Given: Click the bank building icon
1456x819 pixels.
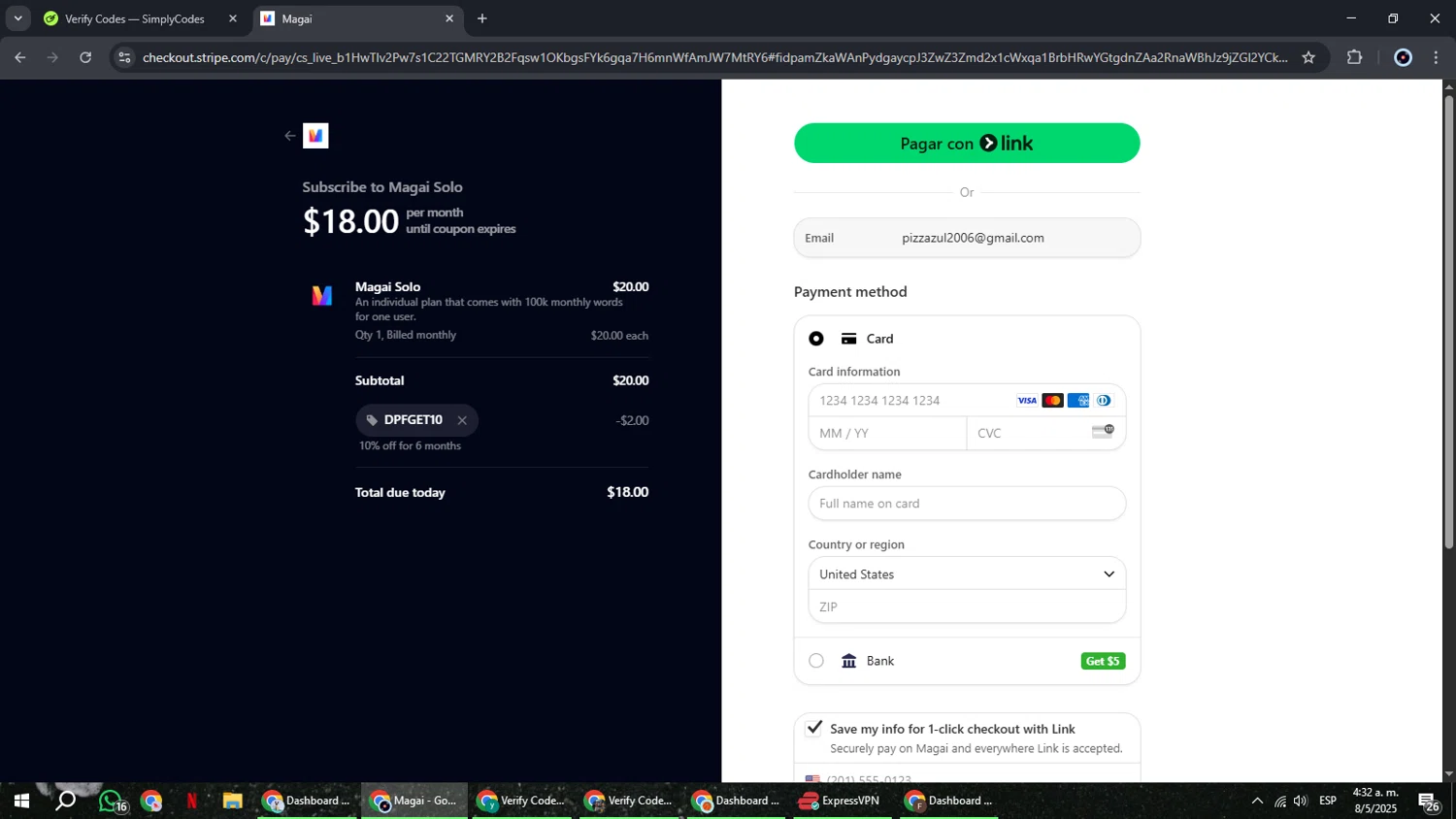Looking at the screenshot, I should point(849,661).
